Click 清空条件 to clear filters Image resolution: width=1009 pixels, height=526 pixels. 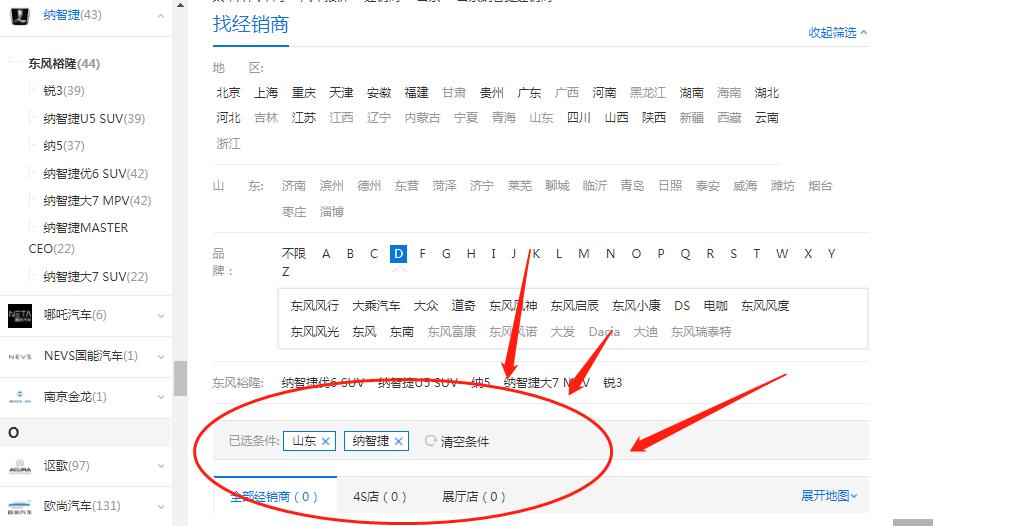tap(465, 442)
